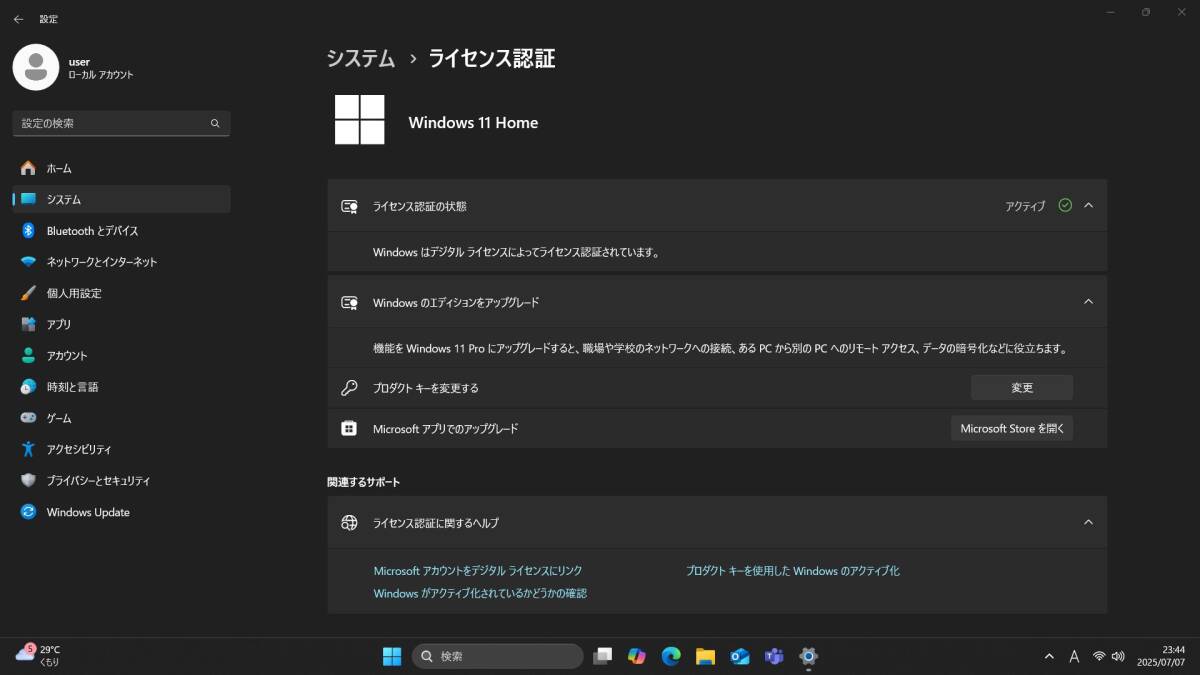Open the Wi-Fi network tray icon
The width and height of the screenshot is (1200, 675).
coord(1099,656)
